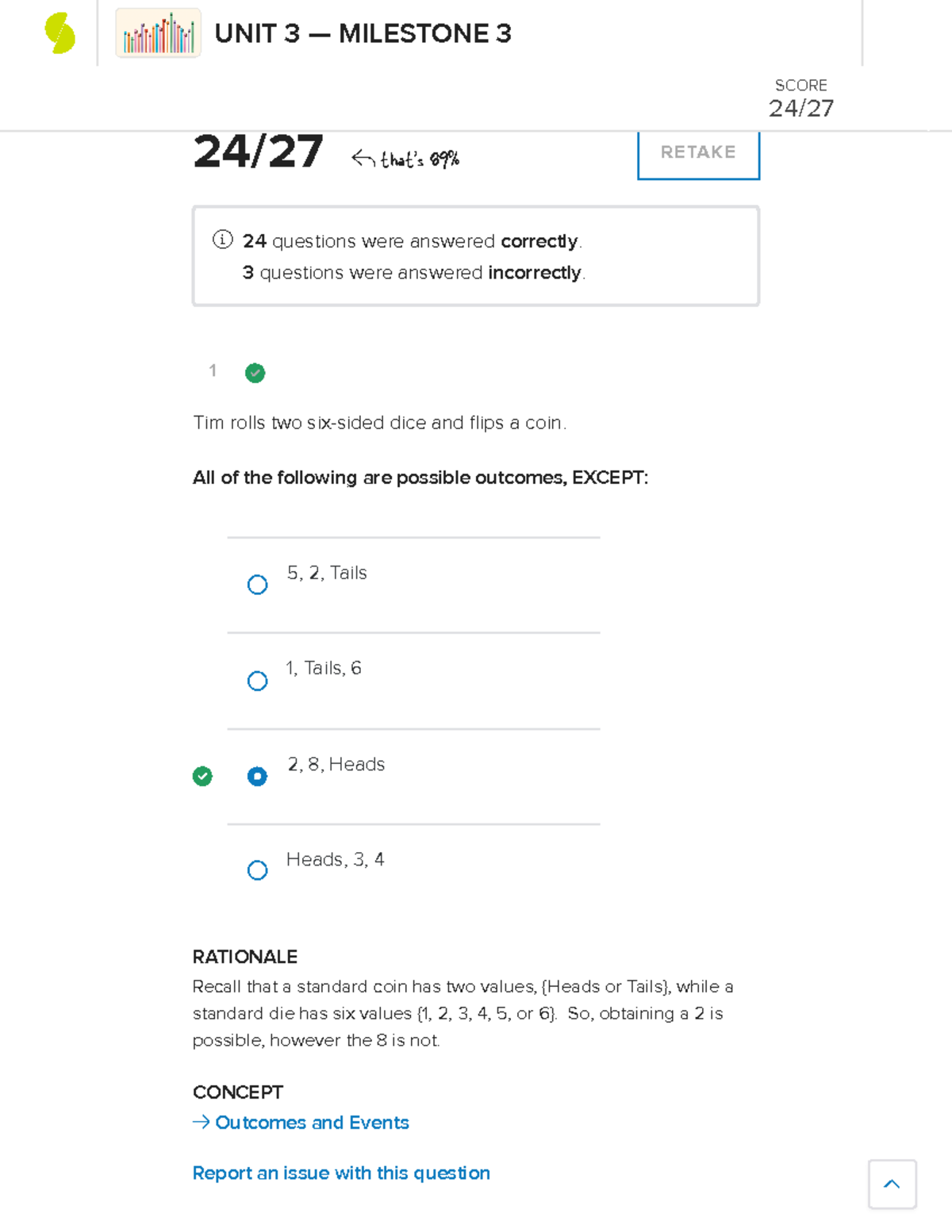This screenshot has height=1232, width=952.
Task: Select the "2, 8, Heads" radio button
Action: tap(257, 776)
